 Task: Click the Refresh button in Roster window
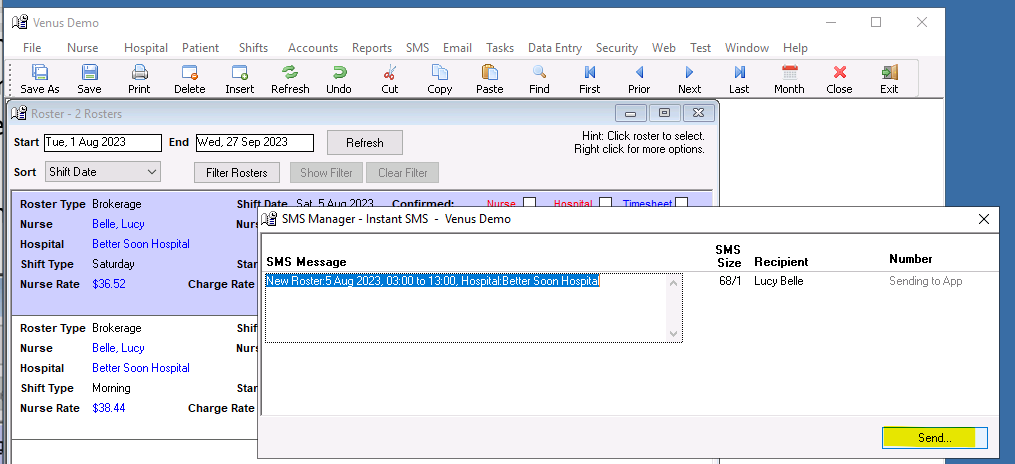coord(364,143)
